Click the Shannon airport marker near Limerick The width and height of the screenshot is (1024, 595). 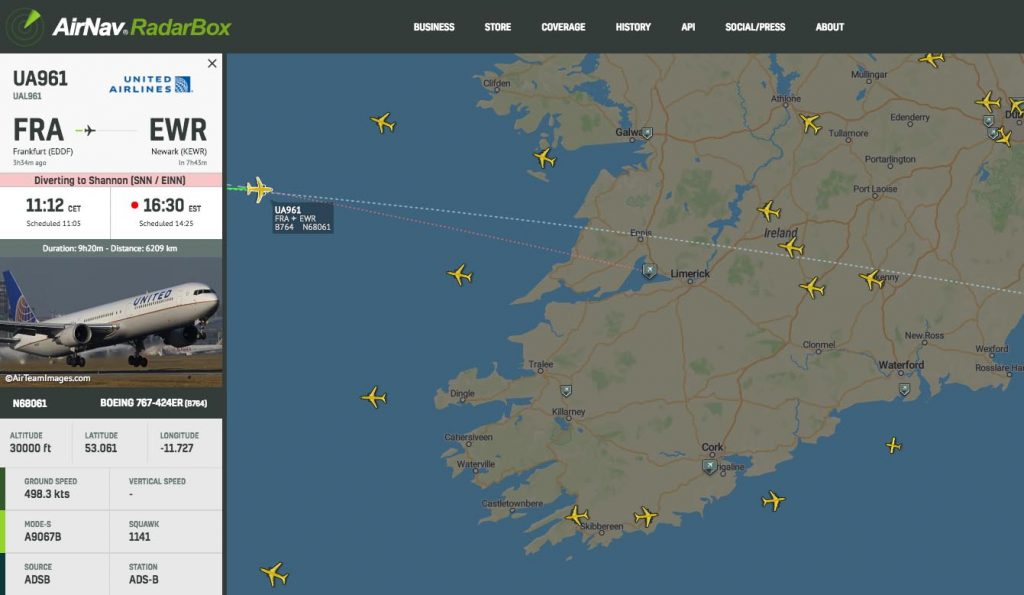(x=649, y=270)
